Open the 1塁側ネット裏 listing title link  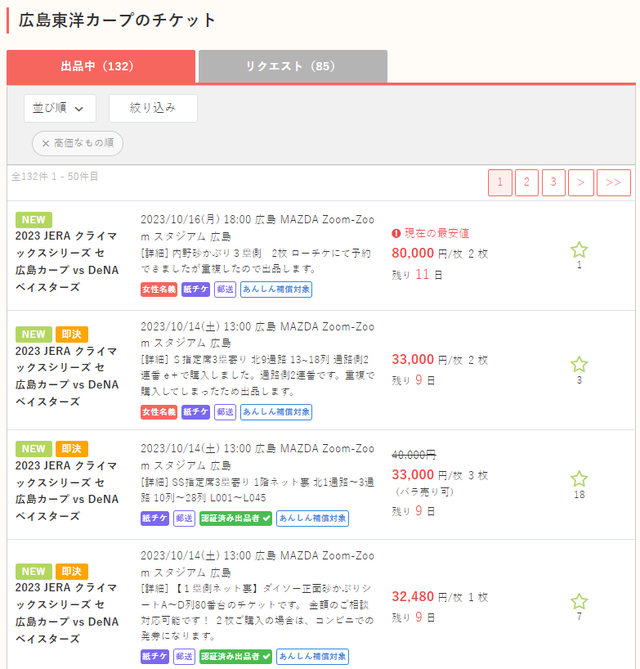click(67, 613)
